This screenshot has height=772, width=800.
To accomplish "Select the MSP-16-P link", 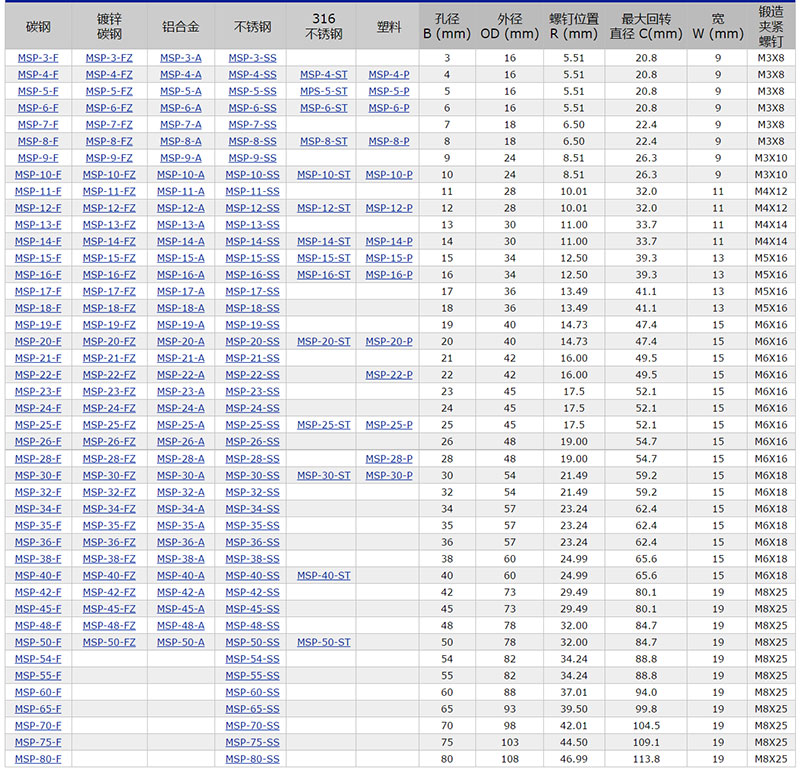I will [389, 275].
